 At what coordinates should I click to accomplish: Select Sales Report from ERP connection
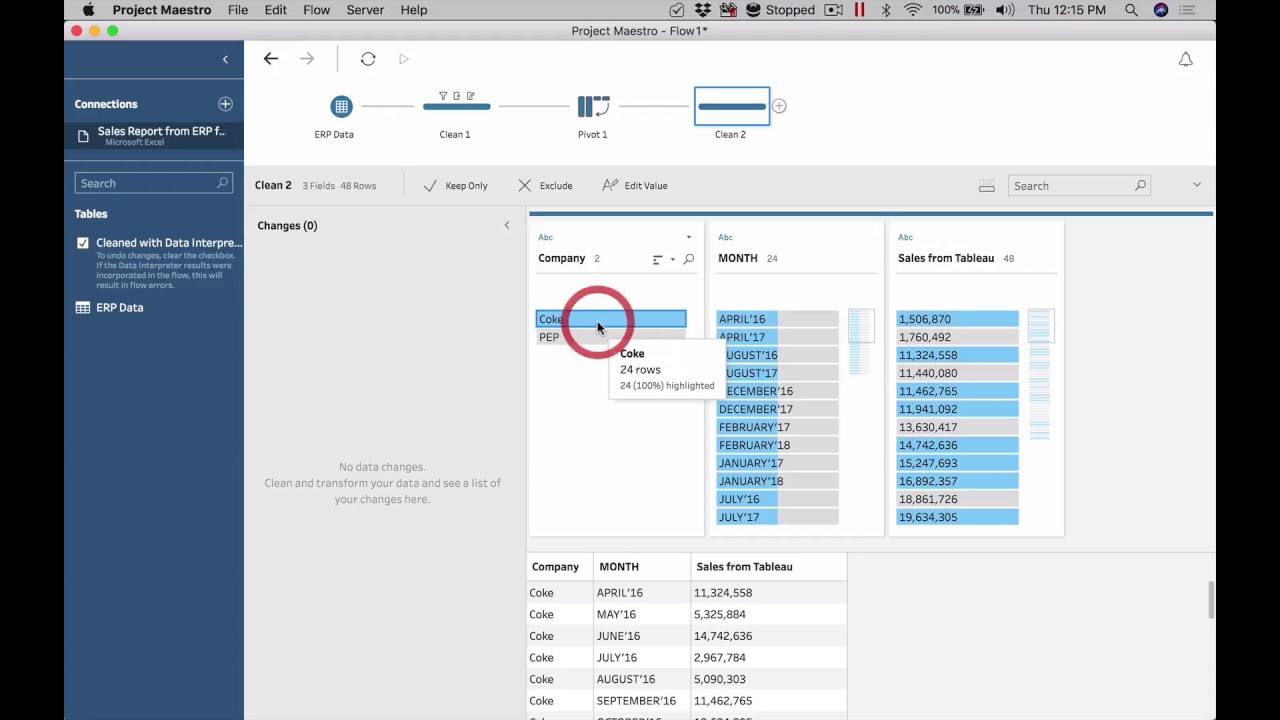tap(154, 135)
